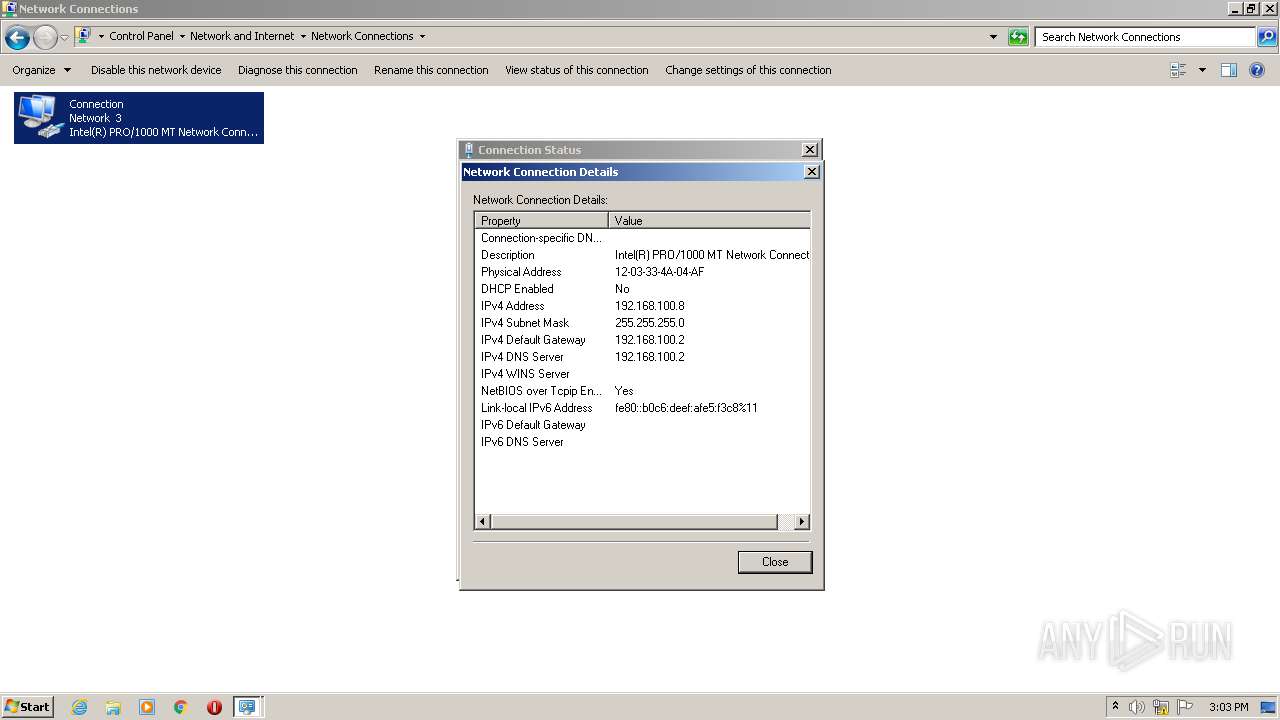
Task: Expand dropdown after Network and Internet
Action: click(x=303, y=36)
